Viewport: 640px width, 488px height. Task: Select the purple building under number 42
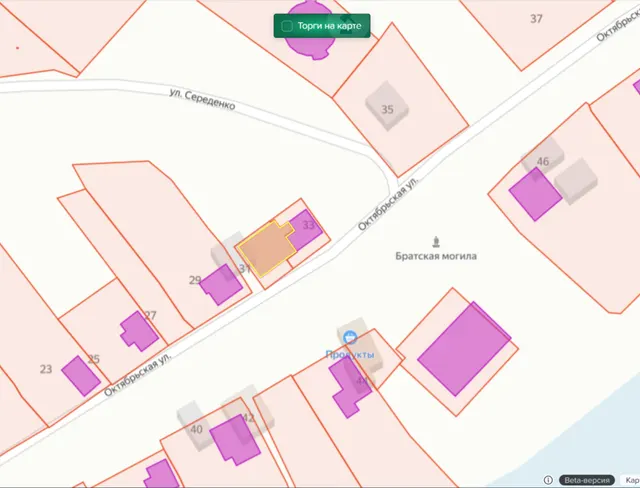tap(235, 440)
